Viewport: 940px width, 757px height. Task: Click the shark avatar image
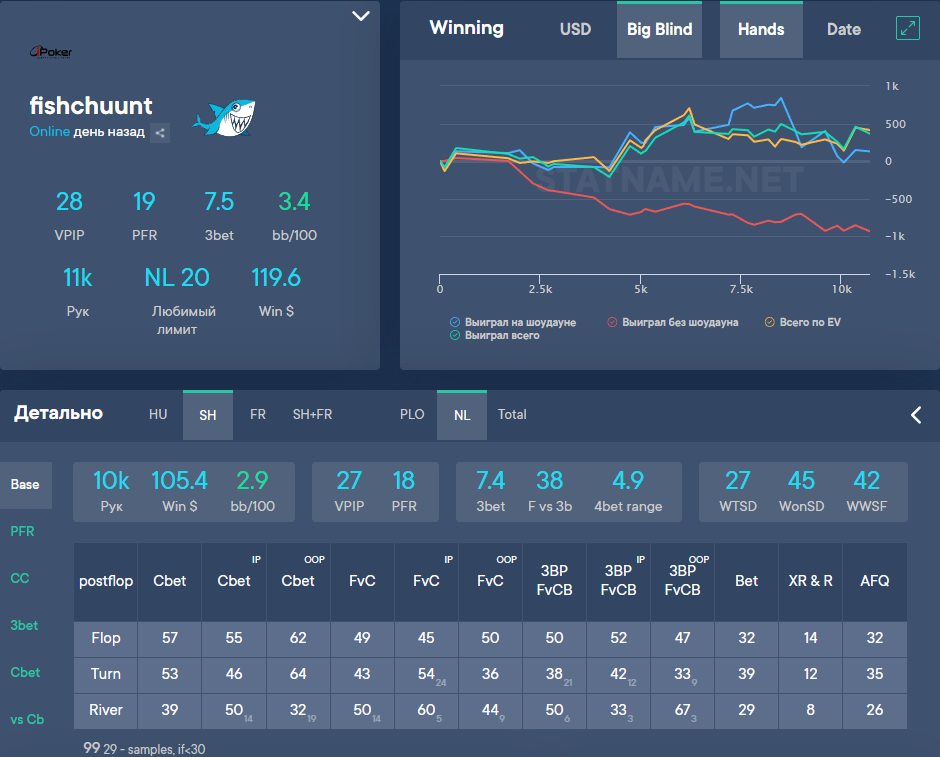(x=224, y=118)
